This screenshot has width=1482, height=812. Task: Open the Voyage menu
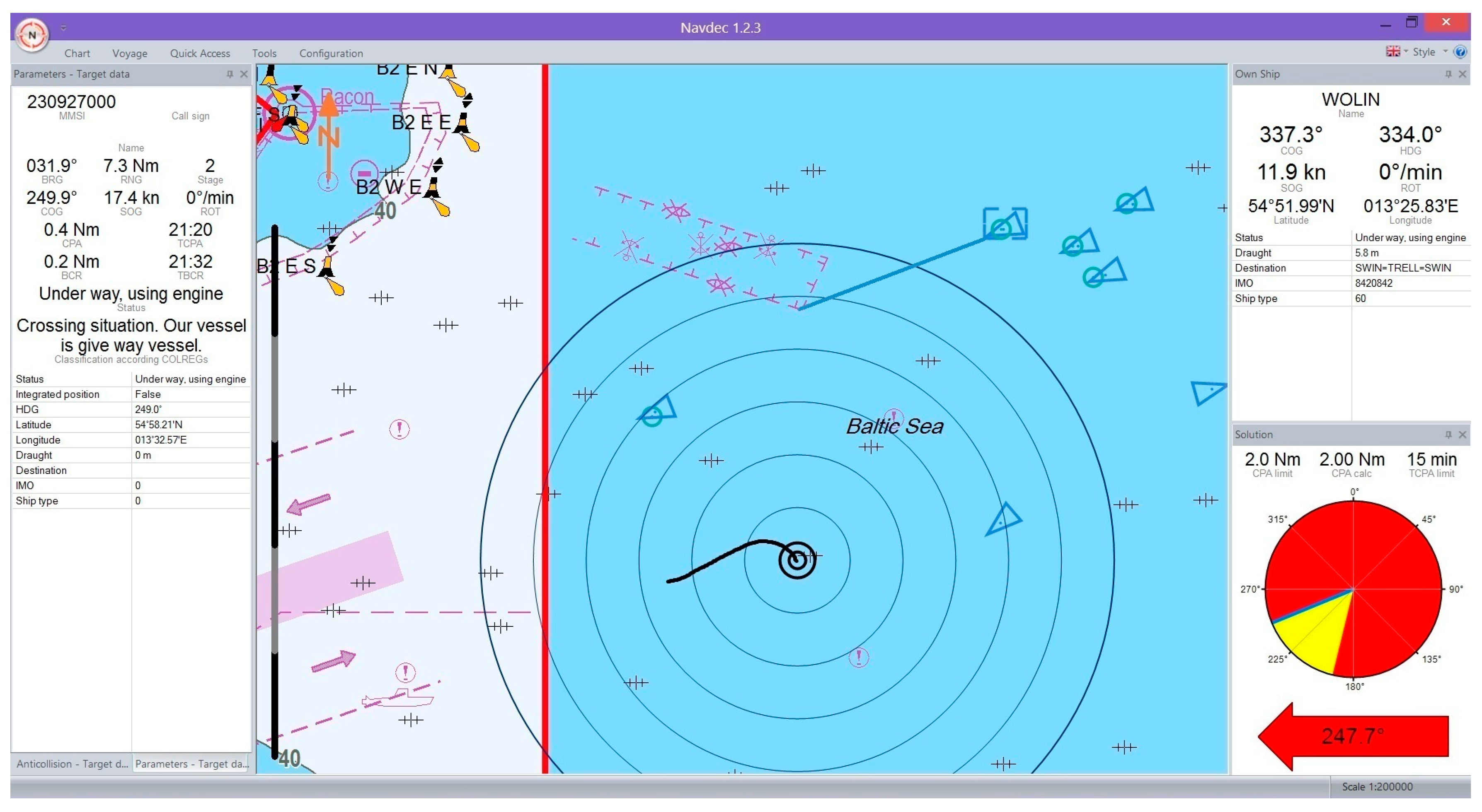pos(129,53)
